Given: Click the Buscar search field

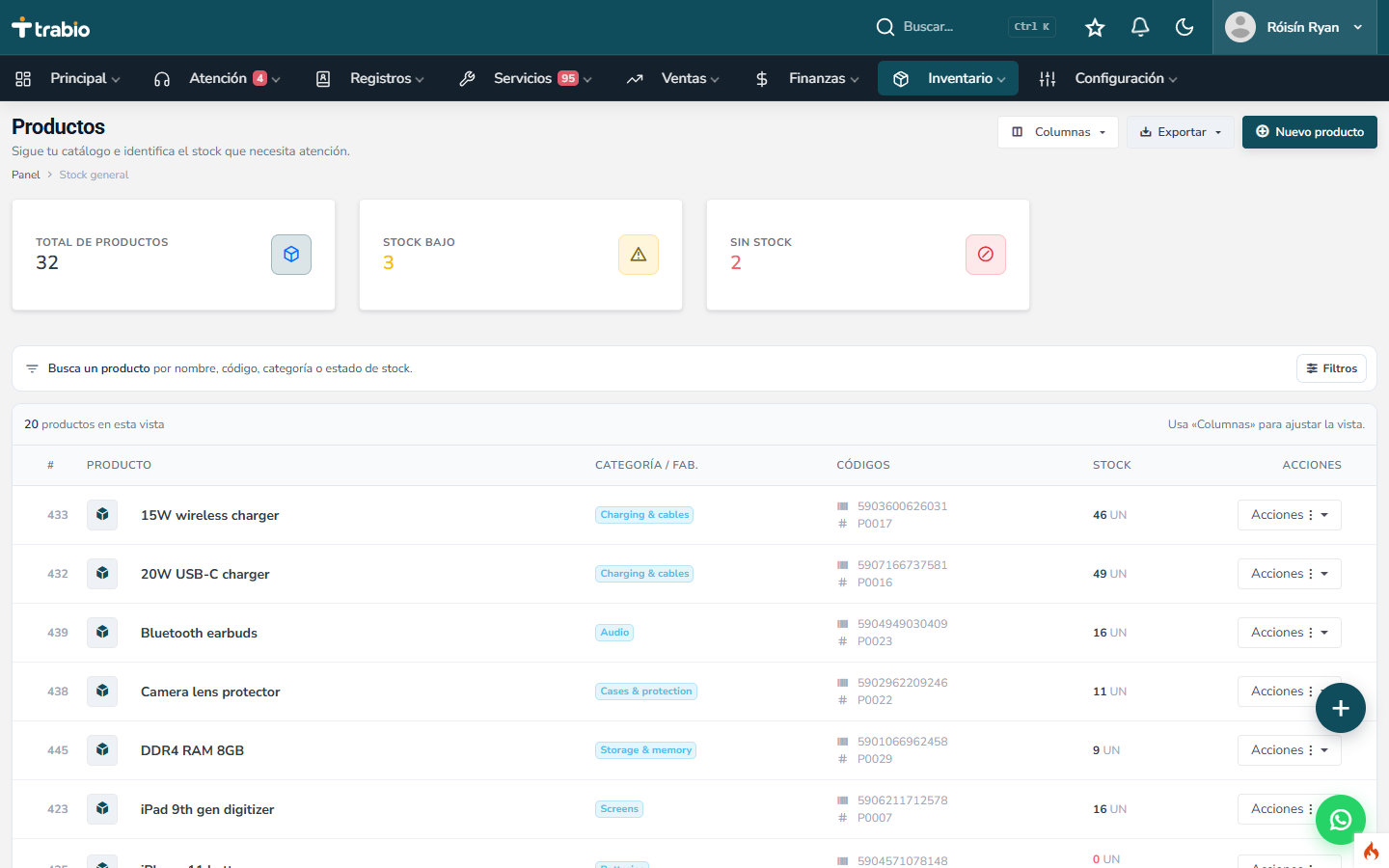Looking at the screenshot, I should (x=965, y=27).
